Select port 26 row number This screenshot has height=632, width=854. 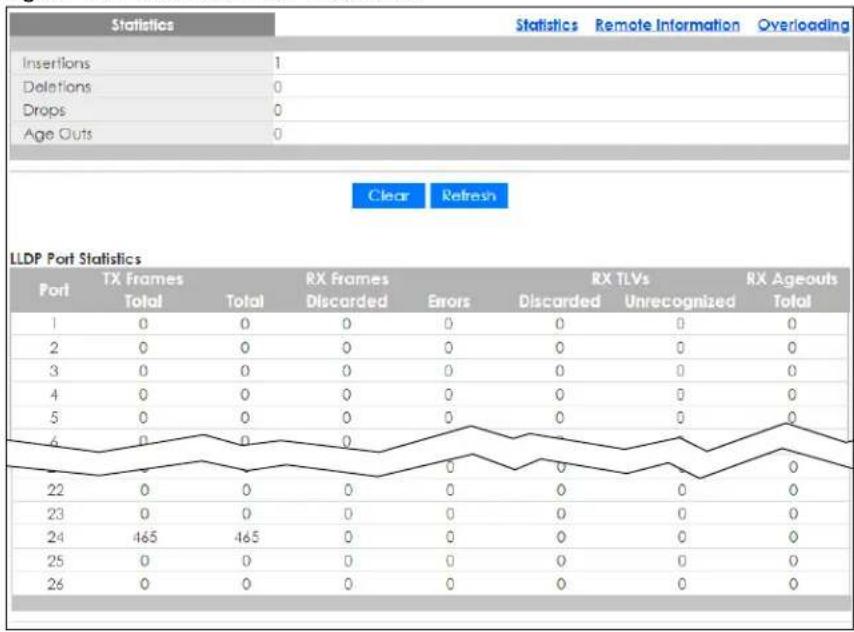(55, 584)
